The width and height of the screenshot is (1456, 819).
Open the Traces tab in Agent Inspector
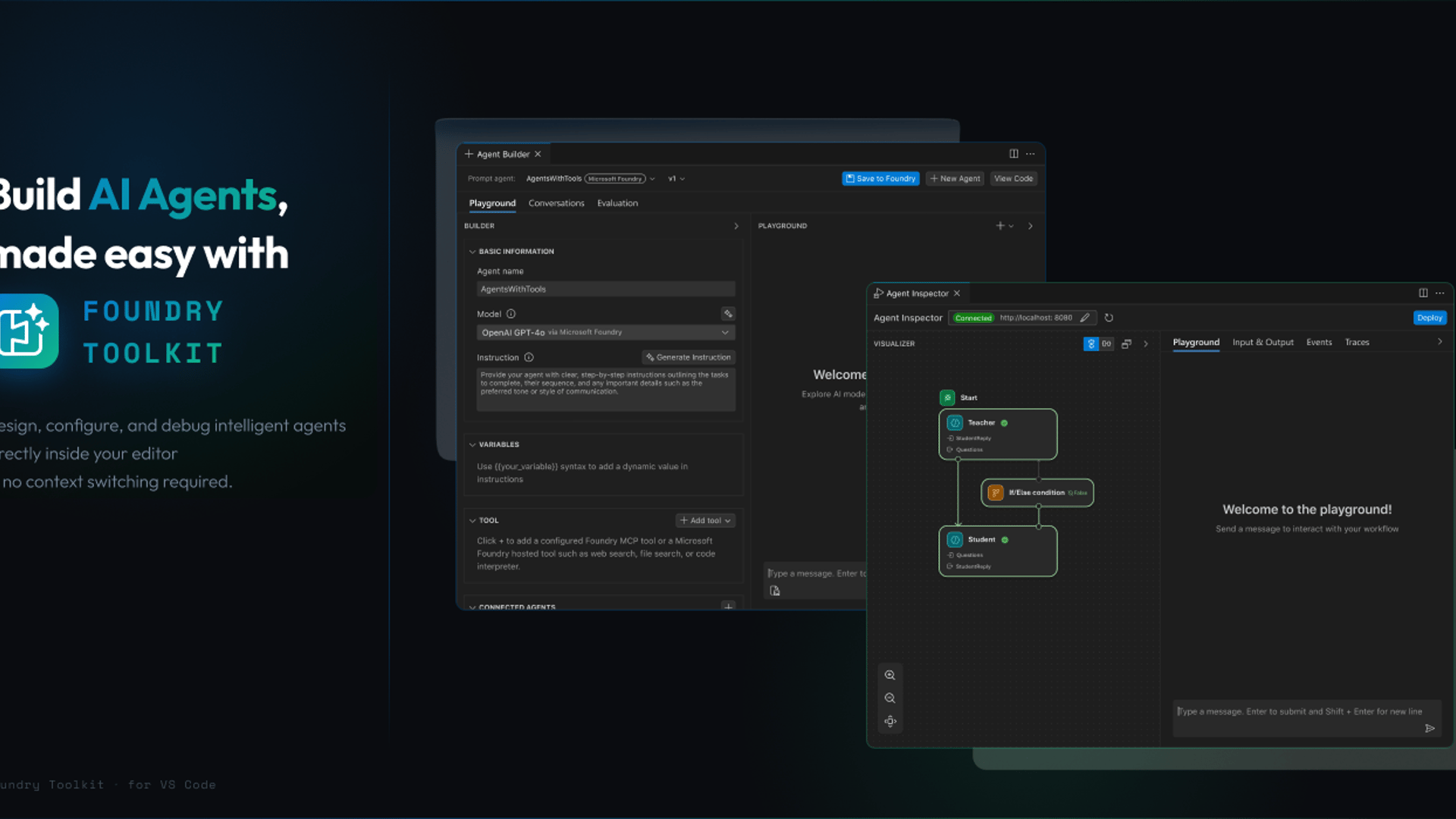tap(1357, 342)
